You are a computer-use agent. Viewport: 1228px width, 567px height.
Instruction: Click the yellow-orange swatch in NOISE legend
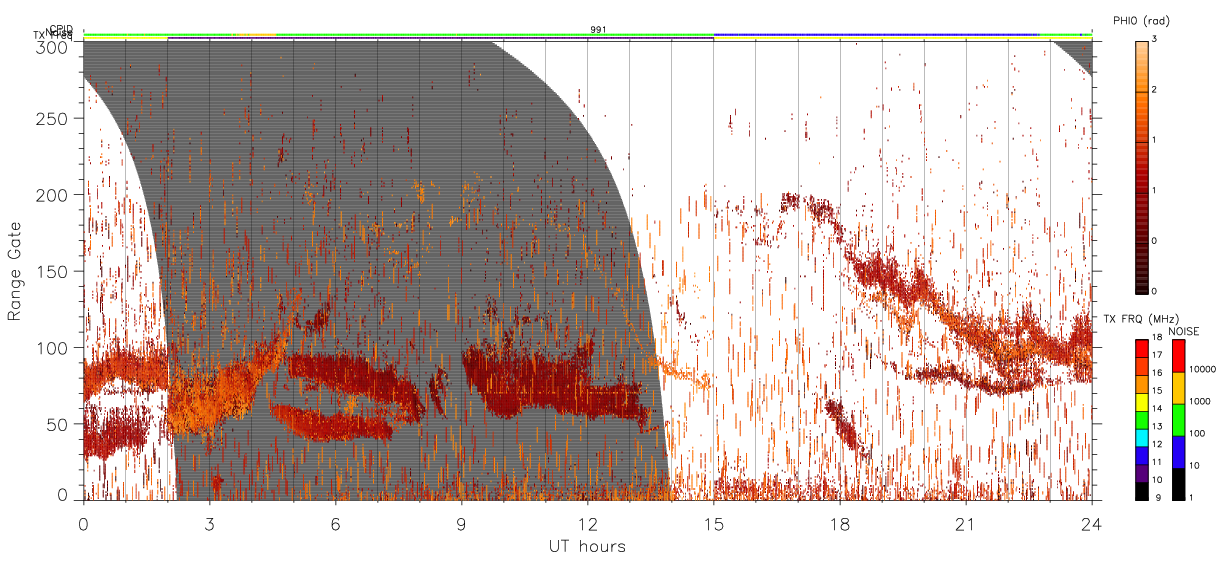click(1180, 388)
